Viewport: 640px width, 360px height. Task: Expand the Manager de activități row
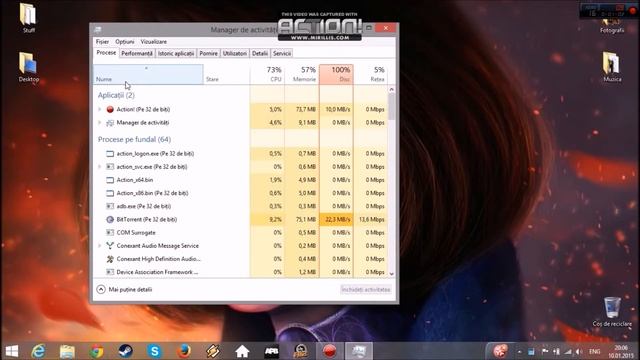[100, 122]
